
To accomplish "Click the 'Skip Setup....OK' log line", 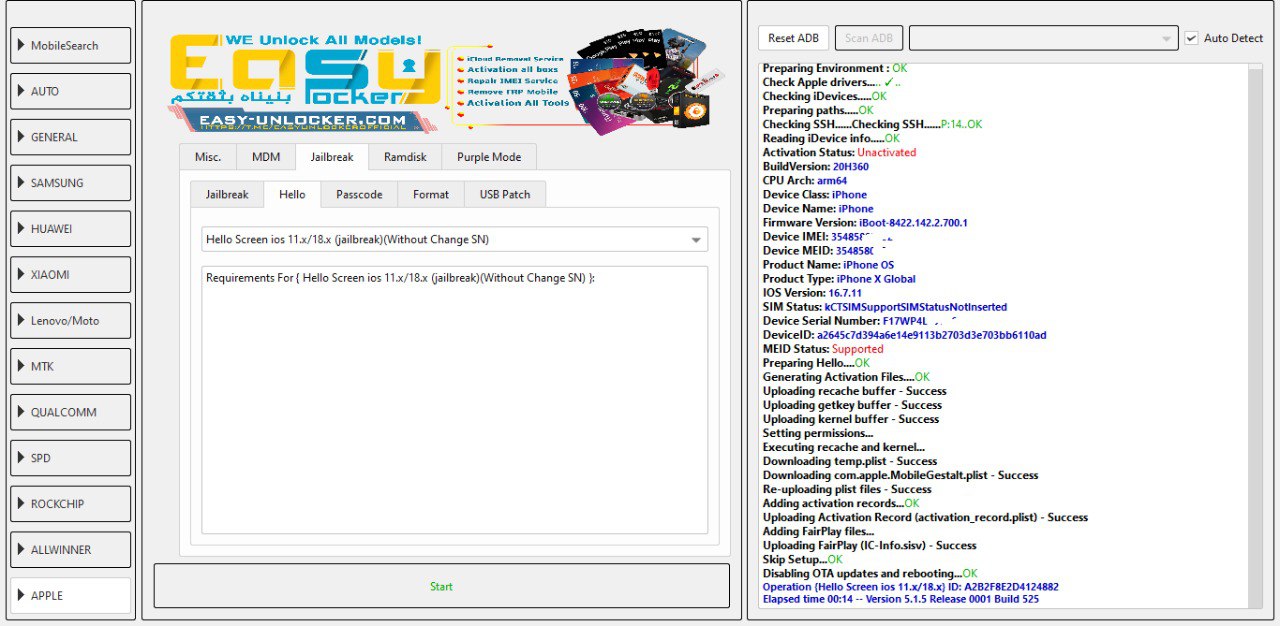I will click(x=803, y=559).
